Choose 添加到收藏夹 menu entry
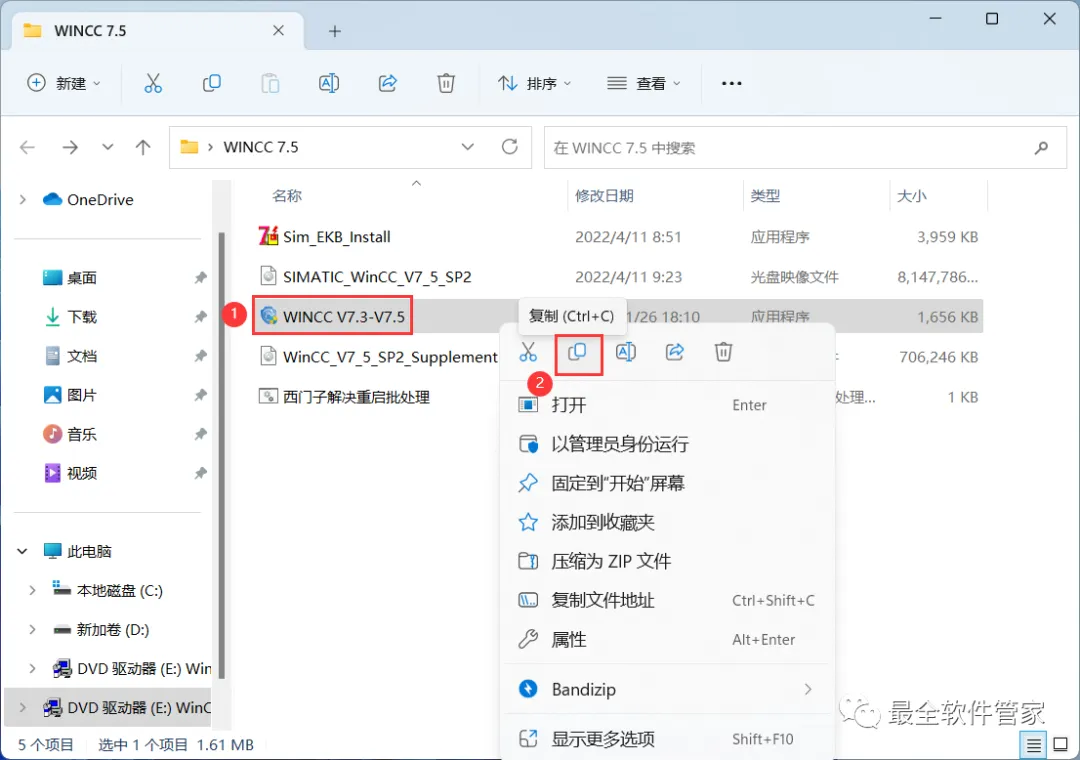The image size is (1080, 760). tap(667, 522)
